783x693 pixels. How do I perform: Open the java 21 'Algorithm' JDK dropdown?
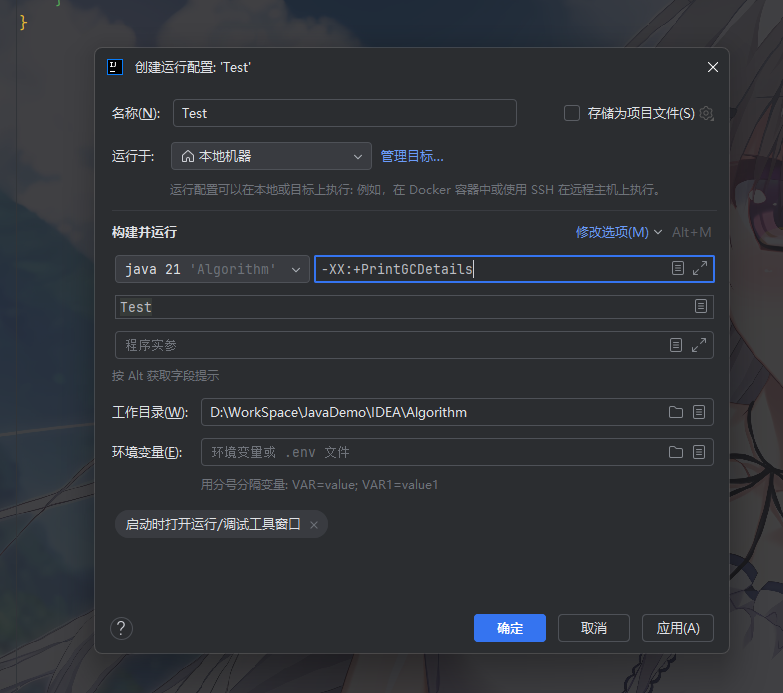(212, 270)
